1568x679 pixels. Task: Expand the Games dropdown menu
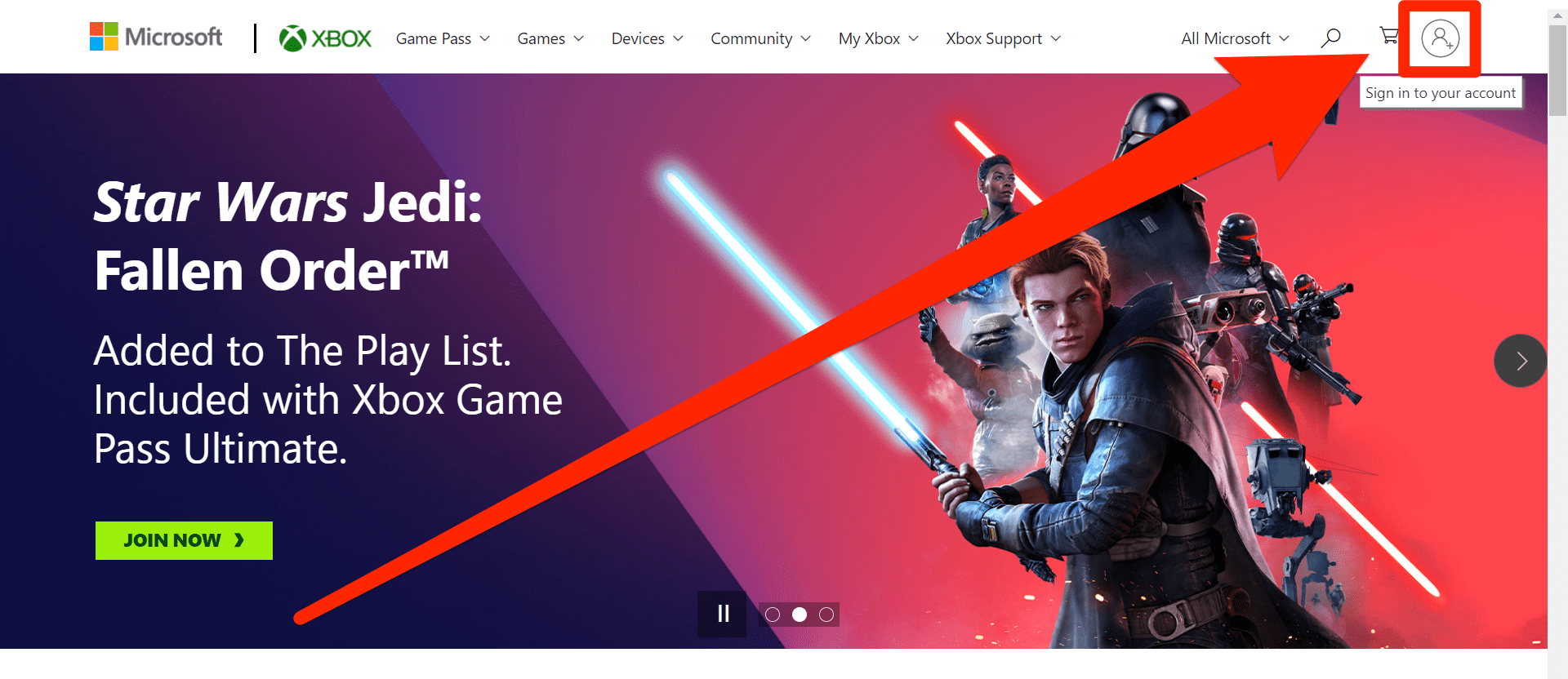click(550, 38)
